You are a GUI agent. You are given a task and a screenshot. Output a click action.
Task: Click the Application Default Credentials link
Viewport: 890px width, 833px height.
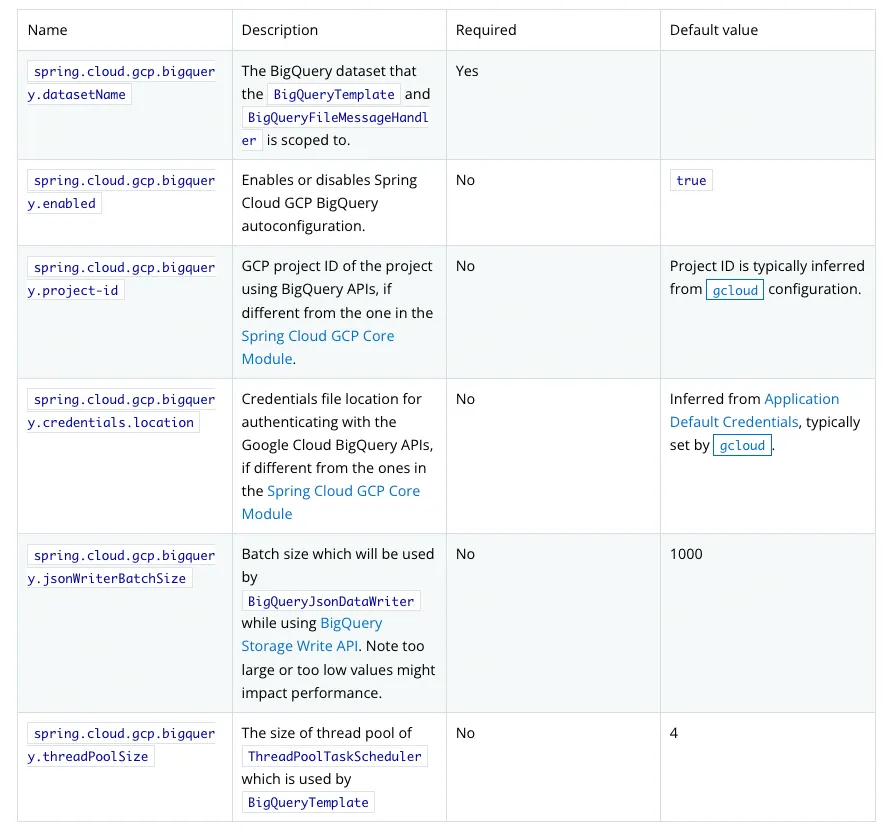point(801,399)
